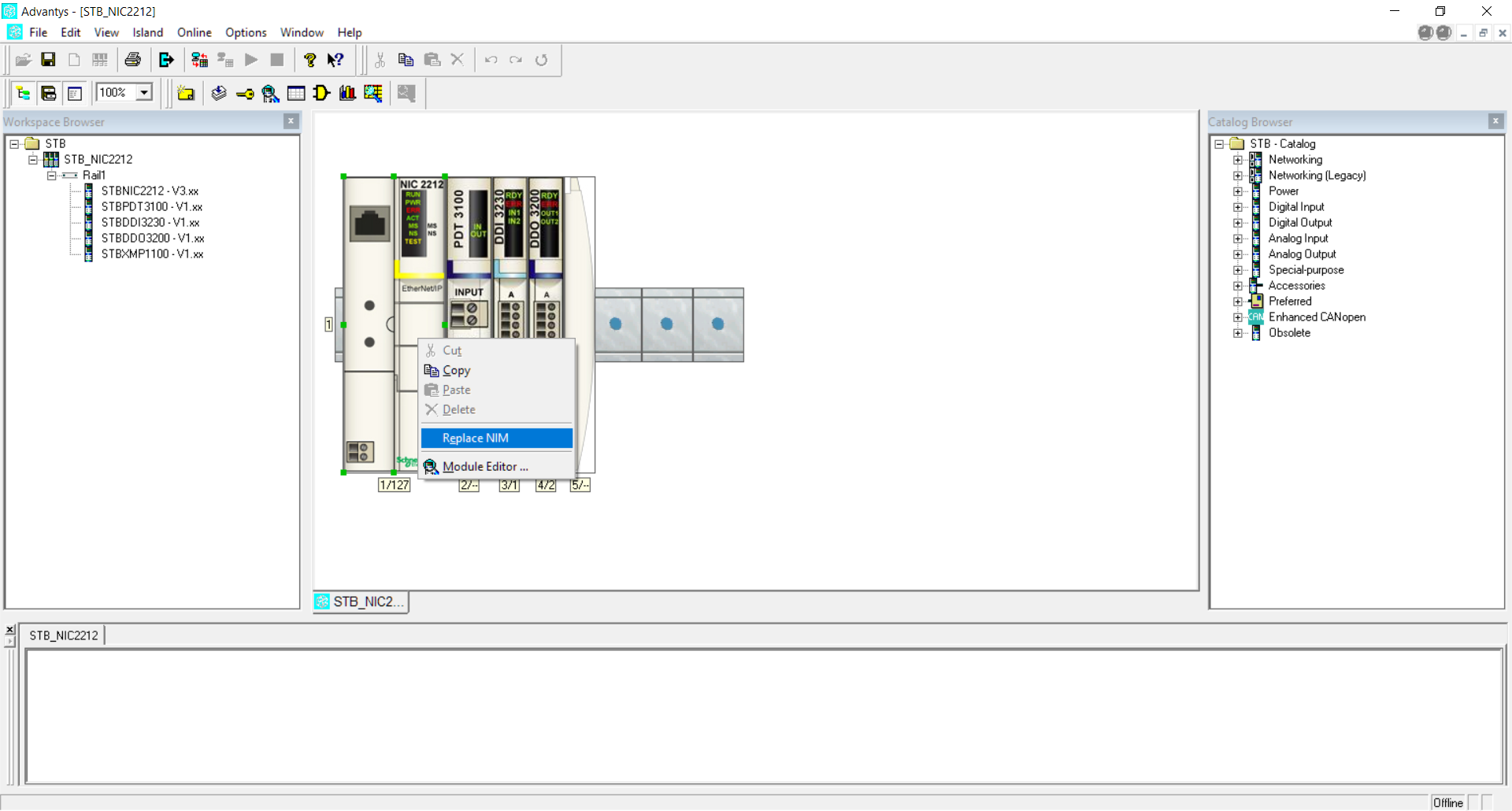
Task: Toggle the Log Window toolbar button
Action: [x=75, y=93]
